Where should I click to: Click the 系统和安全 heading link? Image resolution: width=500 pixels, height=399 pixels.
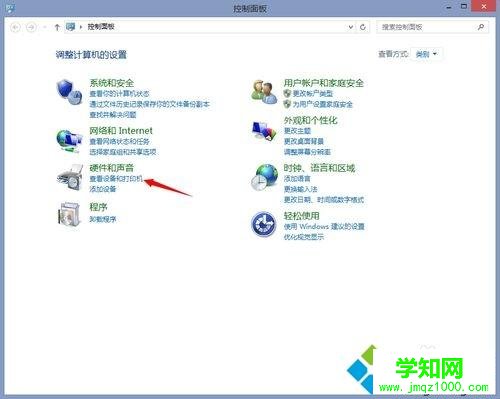[112, 83]
